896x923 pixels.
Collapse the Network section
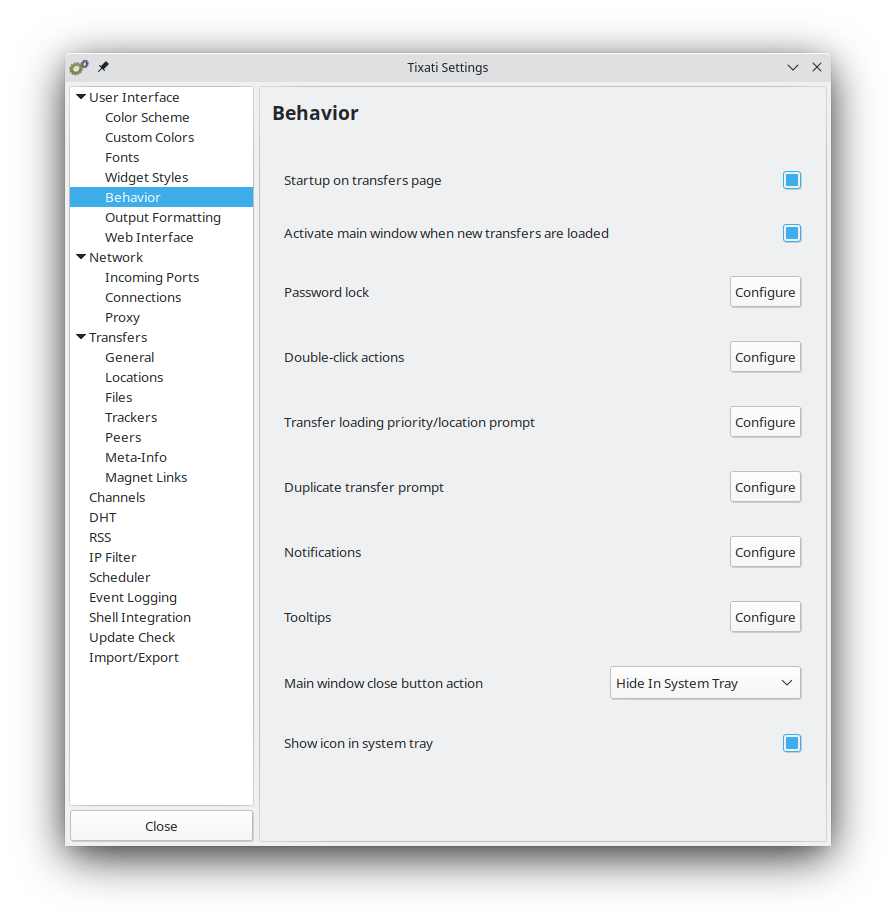coord(81,257)
